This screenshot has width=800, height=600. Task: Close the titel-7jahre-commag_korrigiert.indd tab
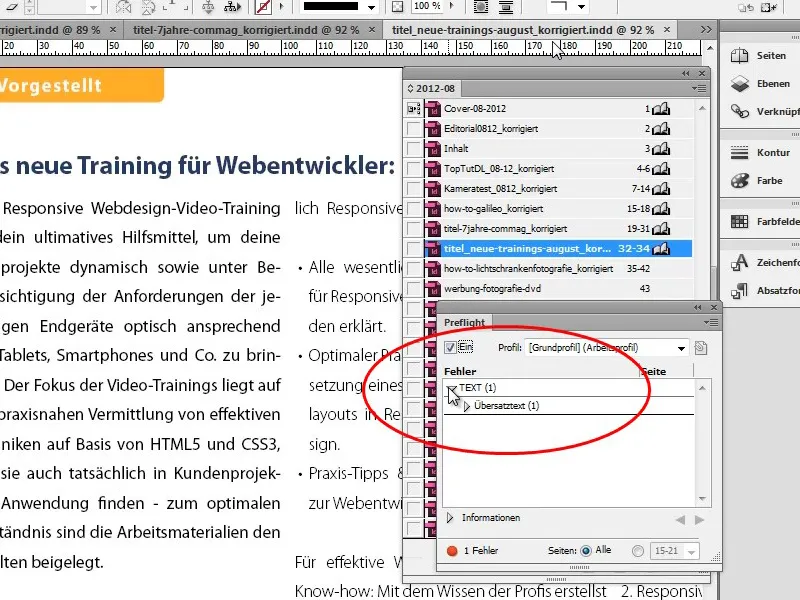coord(372,30)
